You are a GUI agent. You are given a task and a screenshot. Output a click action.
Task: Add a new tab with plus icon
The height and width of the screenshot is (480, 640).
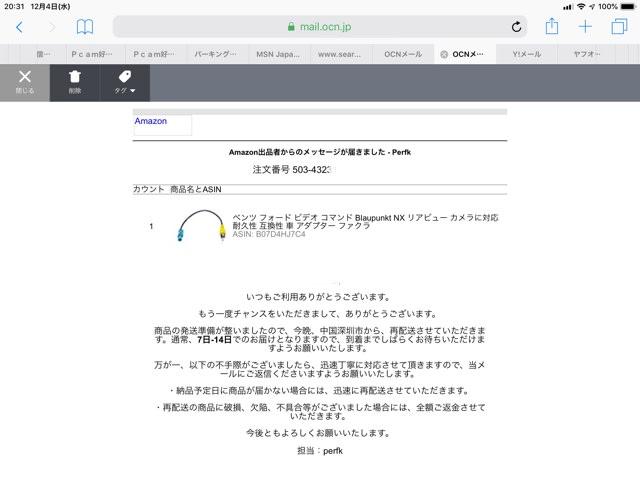(585, 27)
